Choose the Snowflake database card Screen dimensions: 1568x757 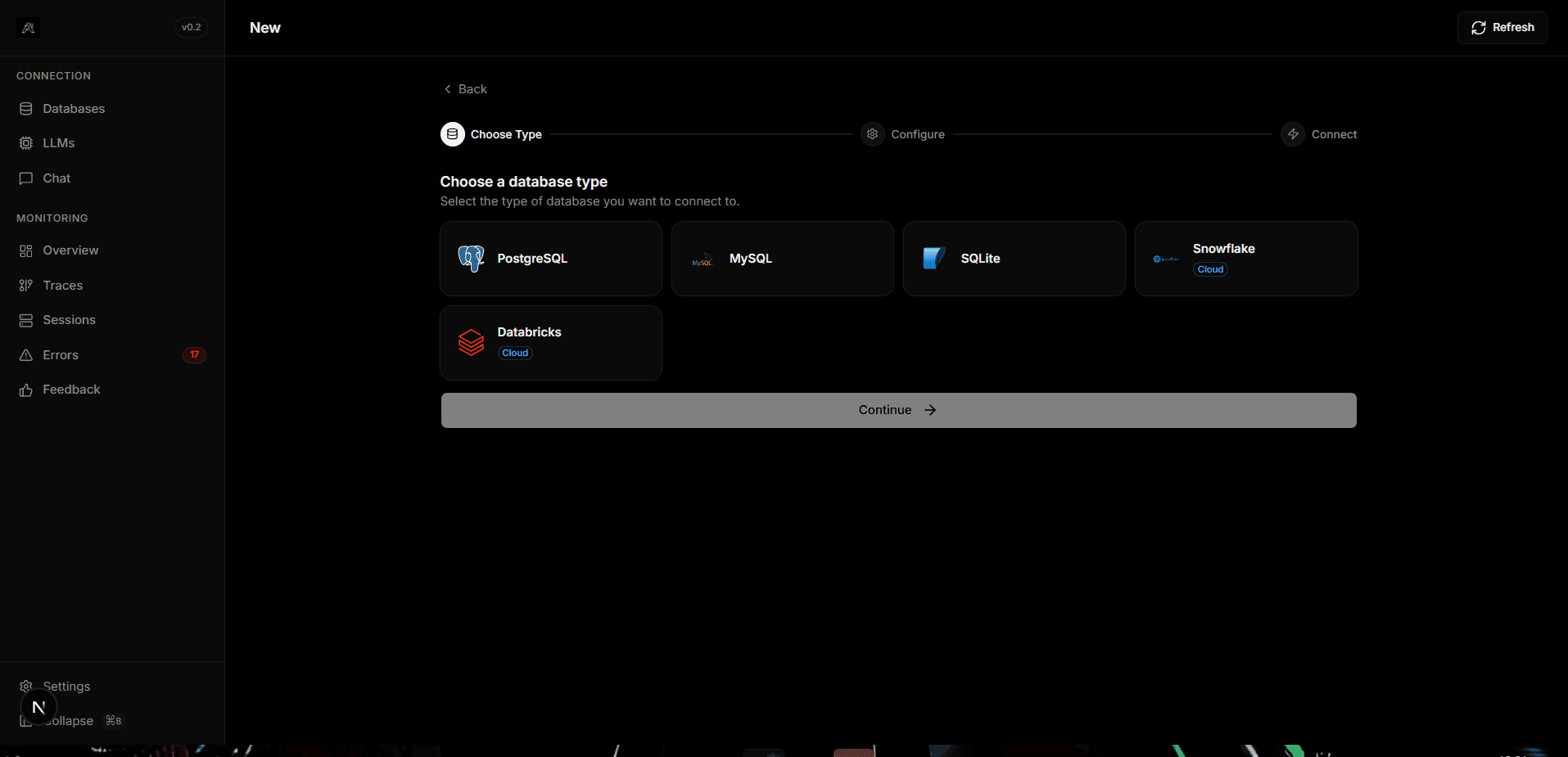point(1246,259)
